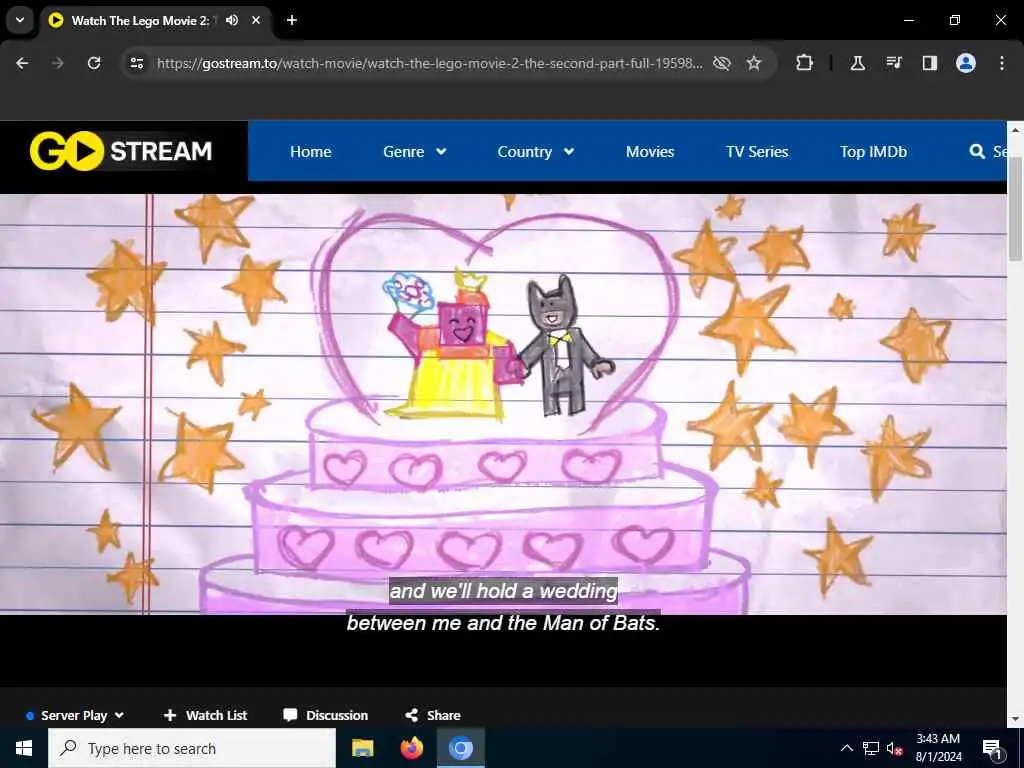The image size is (1024, 768).
Task: Select the Chrome taskbar icon
Action: pyautogui.click(x=460, y=748)
